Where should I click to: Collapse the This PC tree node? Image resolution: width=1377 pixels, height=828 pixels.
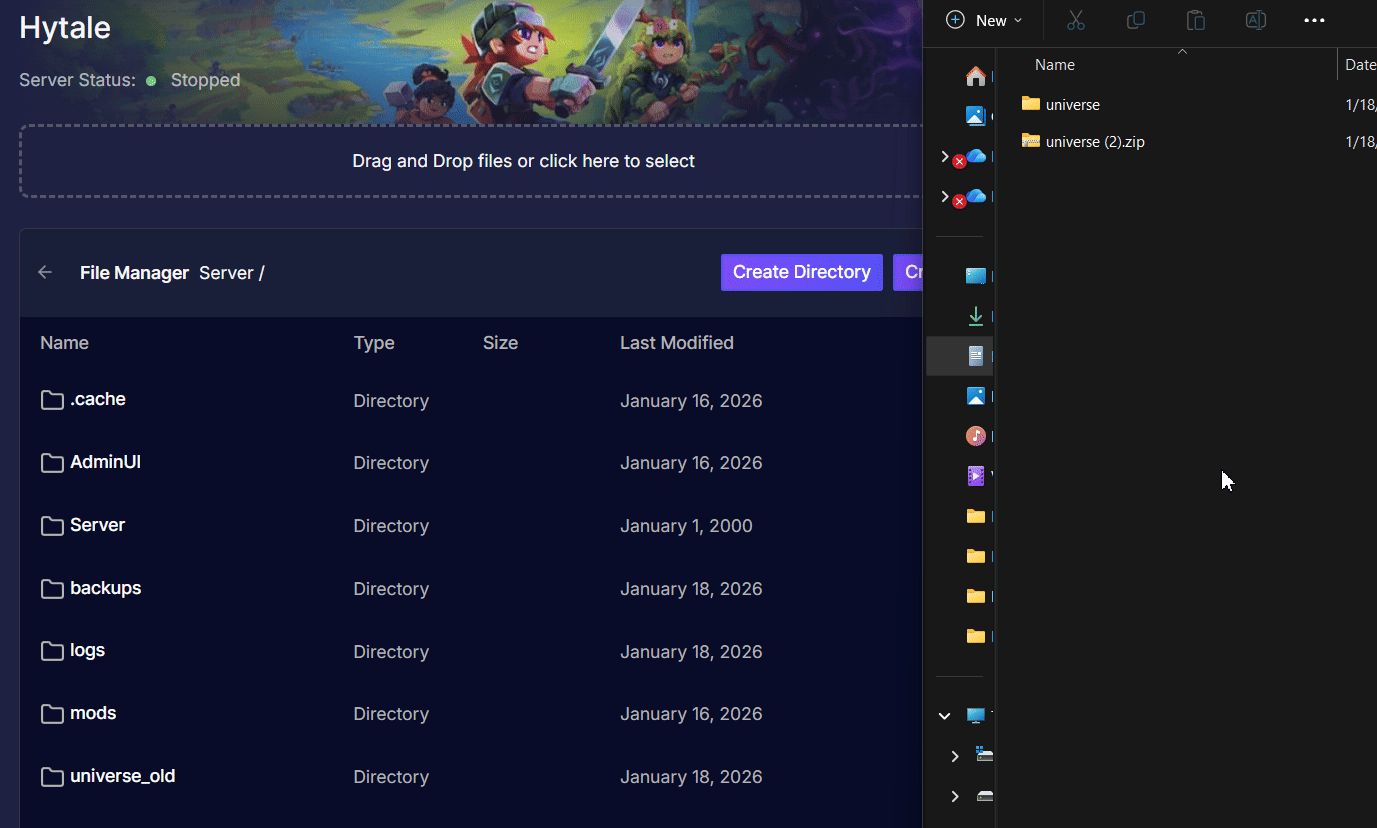click(x=945, y=716)
